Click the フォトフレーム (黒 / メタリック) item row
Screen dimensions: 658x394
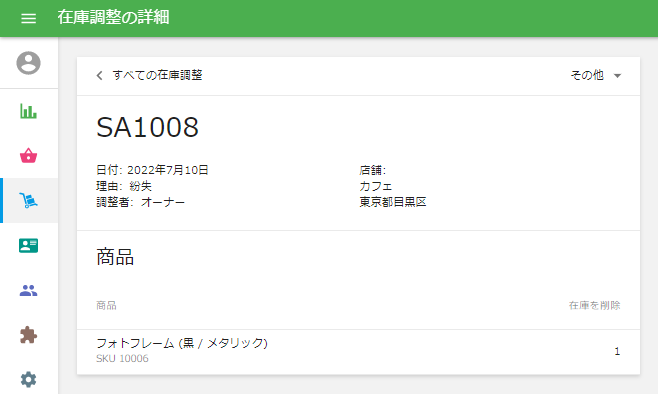point(358,351)
